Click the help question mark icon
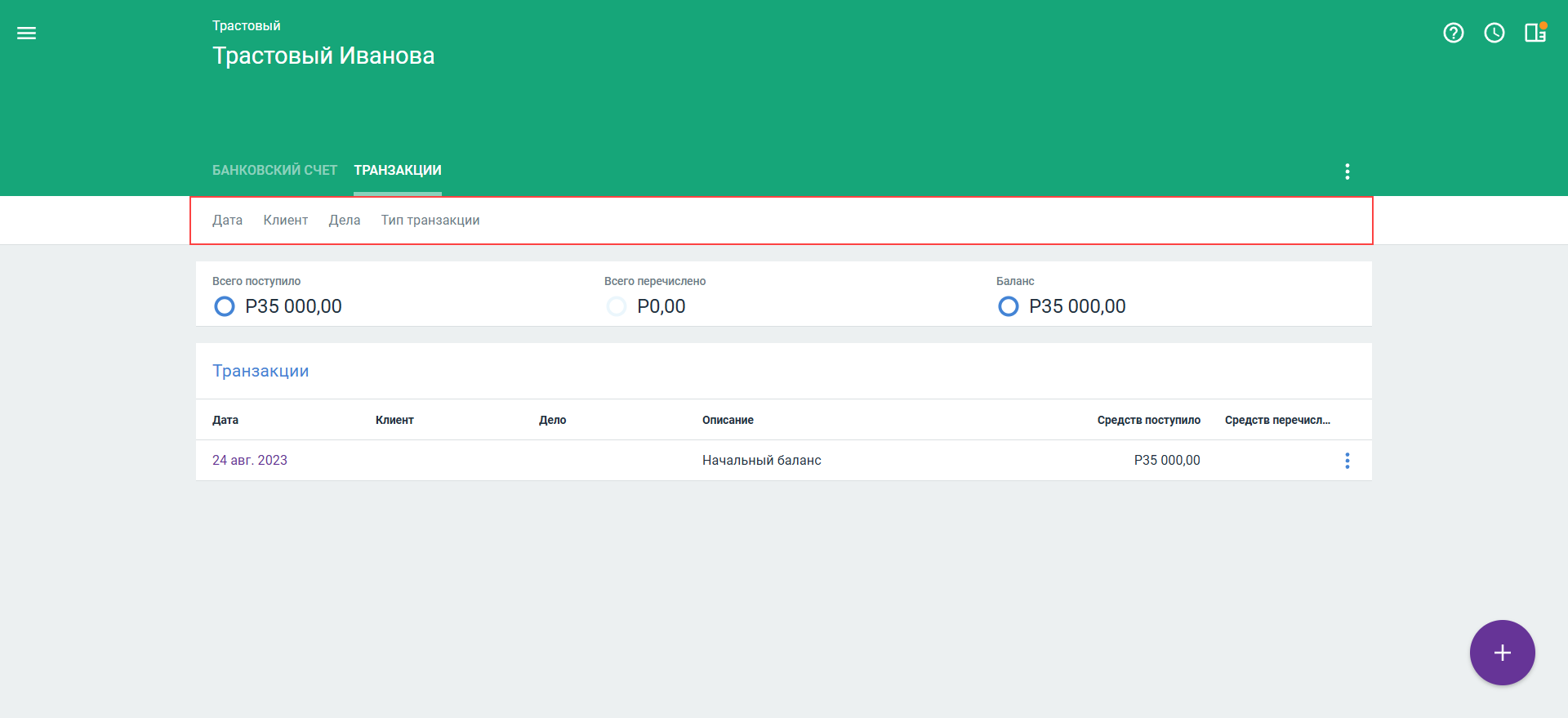This screenshot has height=718, width=1568. (1453, 33)
